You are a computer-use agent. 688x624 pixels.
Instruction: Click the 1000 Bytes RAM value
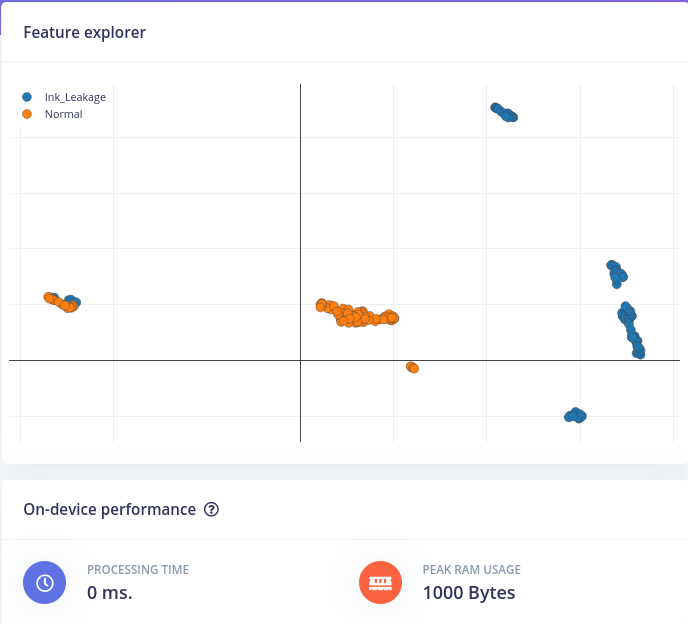pyautogui.click(x=469, y=593)
